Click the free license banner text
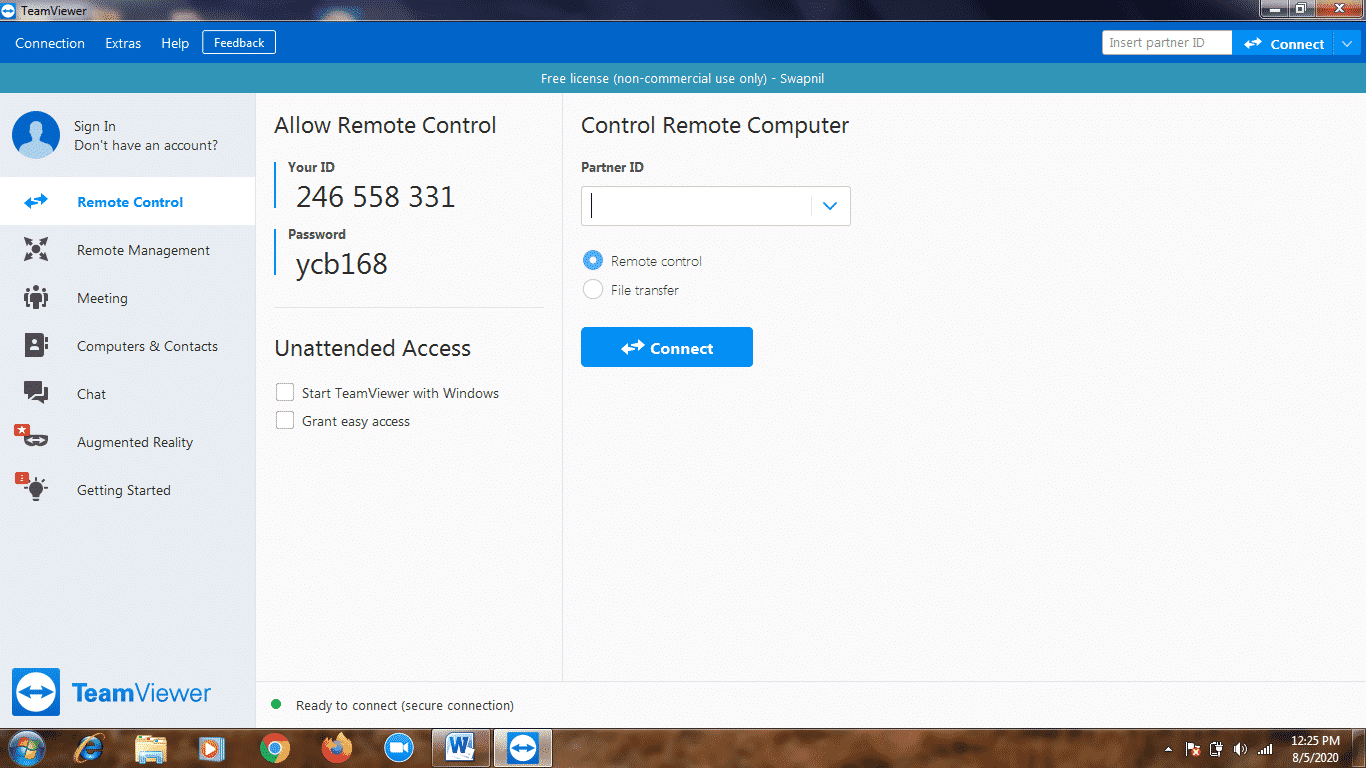1368x768 pixels. pos(683,78)
